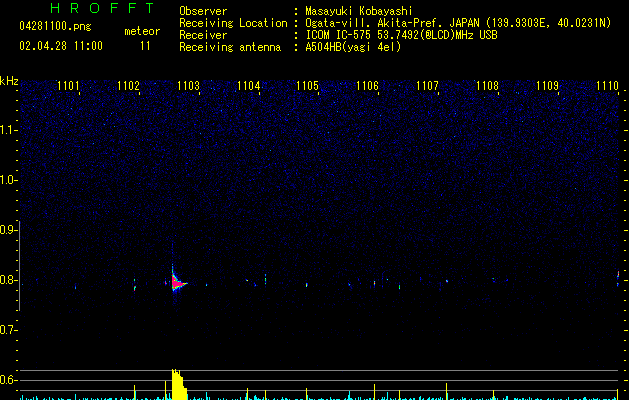Click the A504HB antenna description

353,47
